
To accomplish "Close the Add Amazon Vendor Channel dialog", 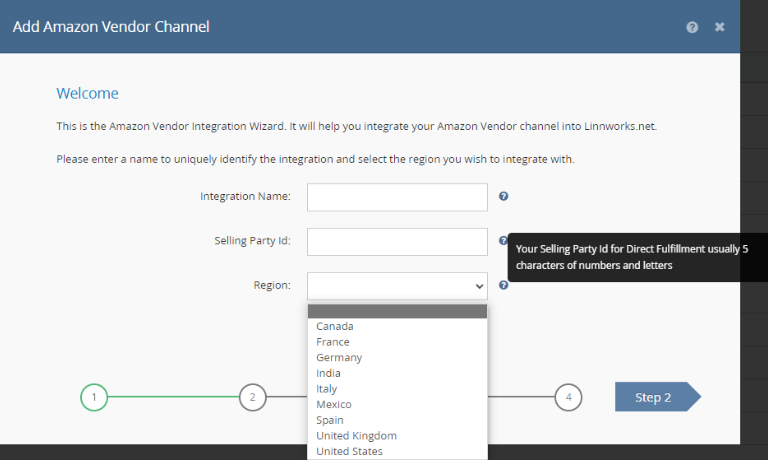I will click(719, 27).
